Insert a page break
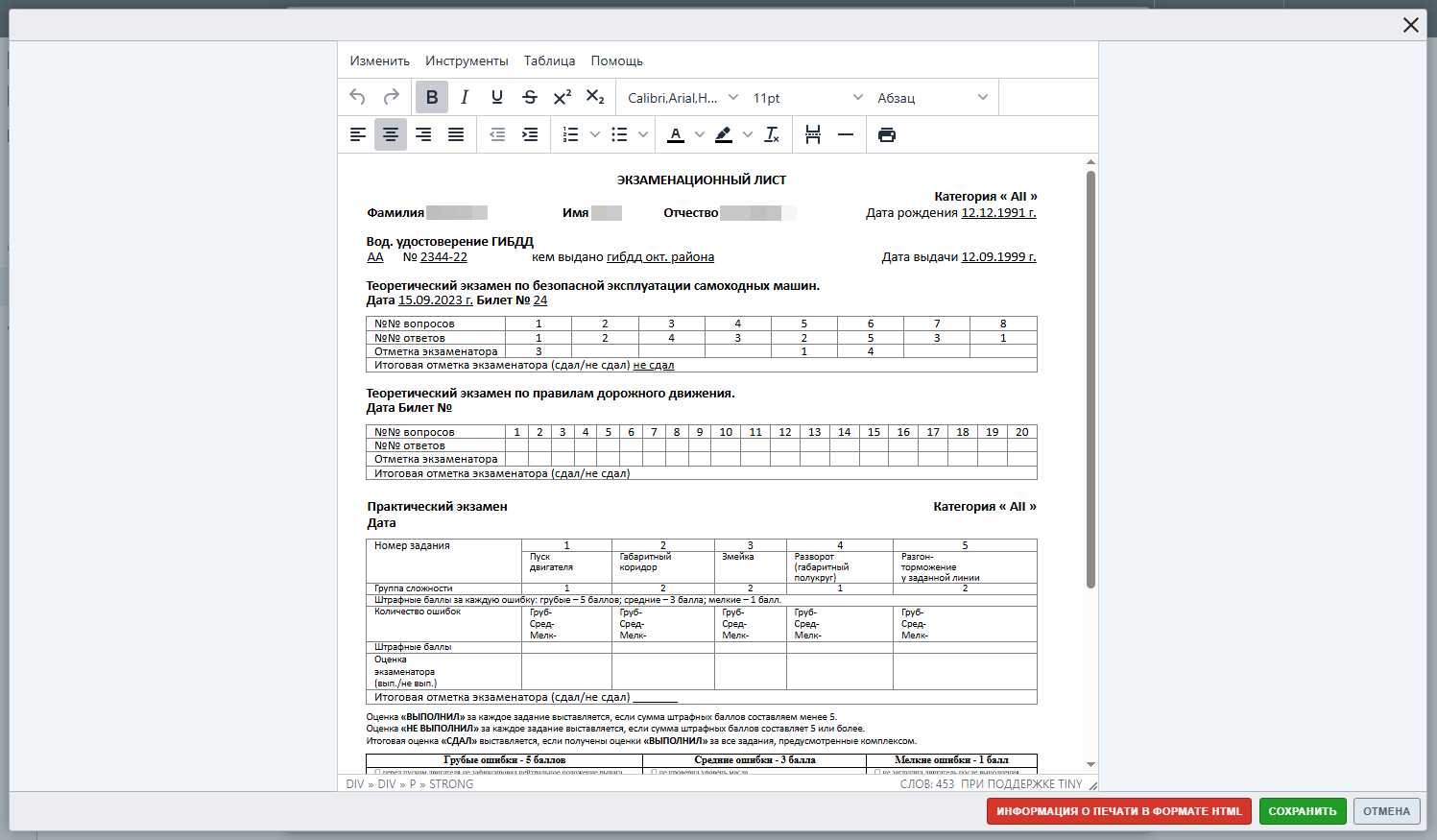This screenshot has width=1437, height=840. (813, 134)
